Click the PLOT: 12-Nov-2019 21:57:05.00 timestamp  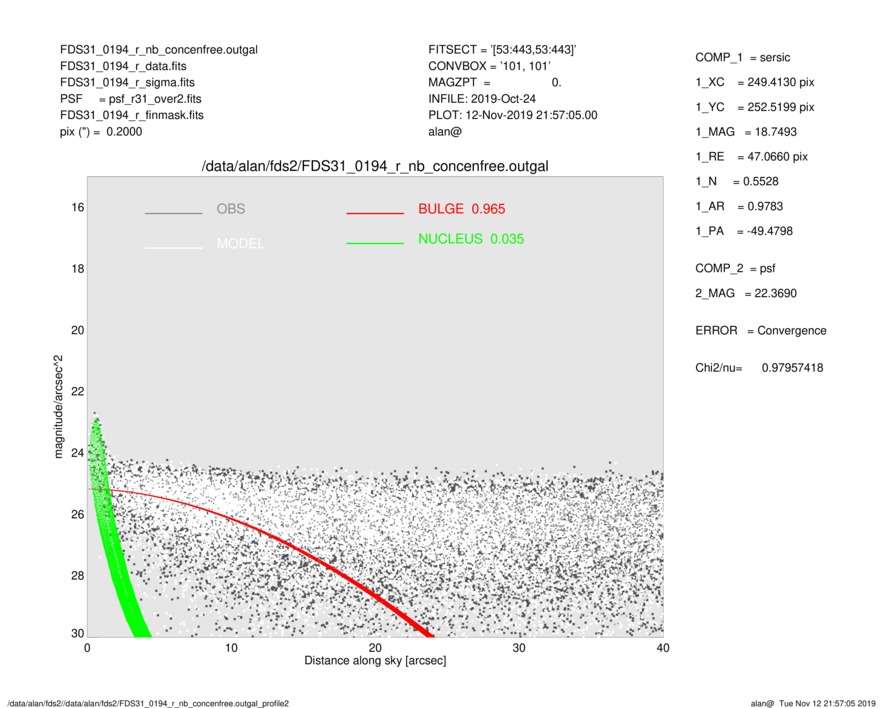[512, 115]
